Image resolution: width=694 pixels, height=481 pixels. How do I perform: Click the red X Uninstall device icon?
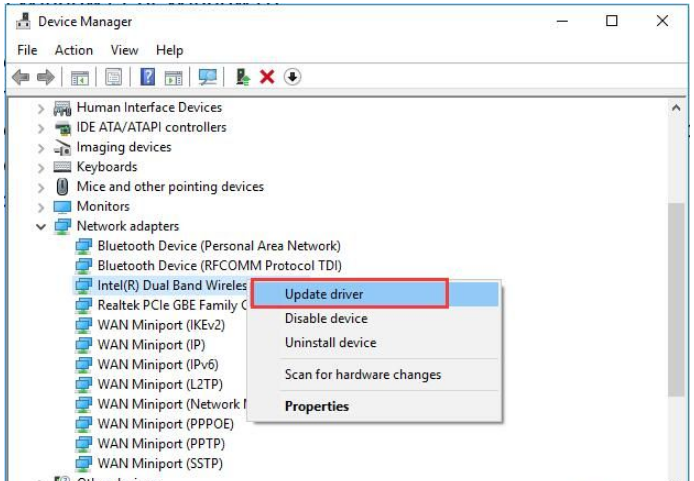267,77
